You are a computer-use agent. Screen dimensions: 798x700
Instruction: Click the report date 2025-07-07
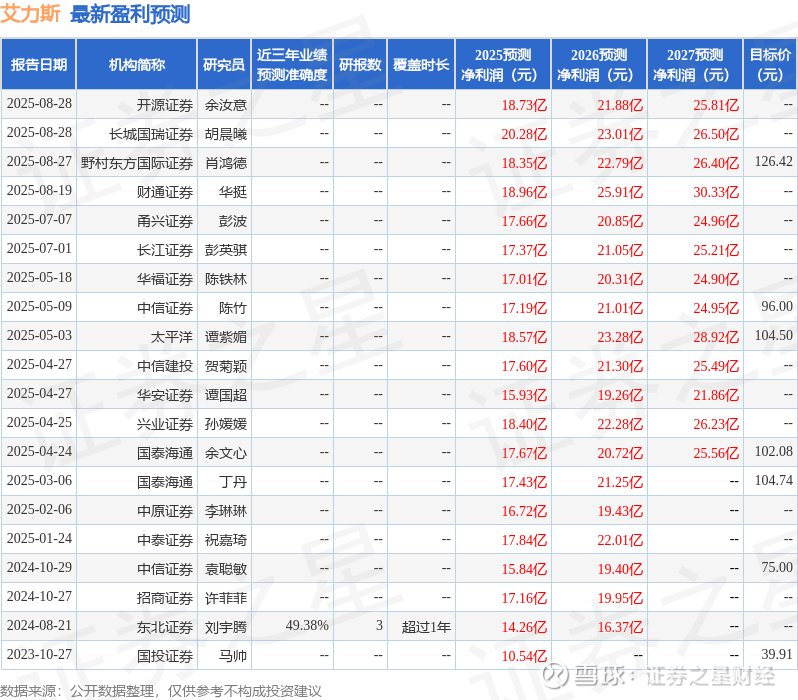(x=39, y=219)
